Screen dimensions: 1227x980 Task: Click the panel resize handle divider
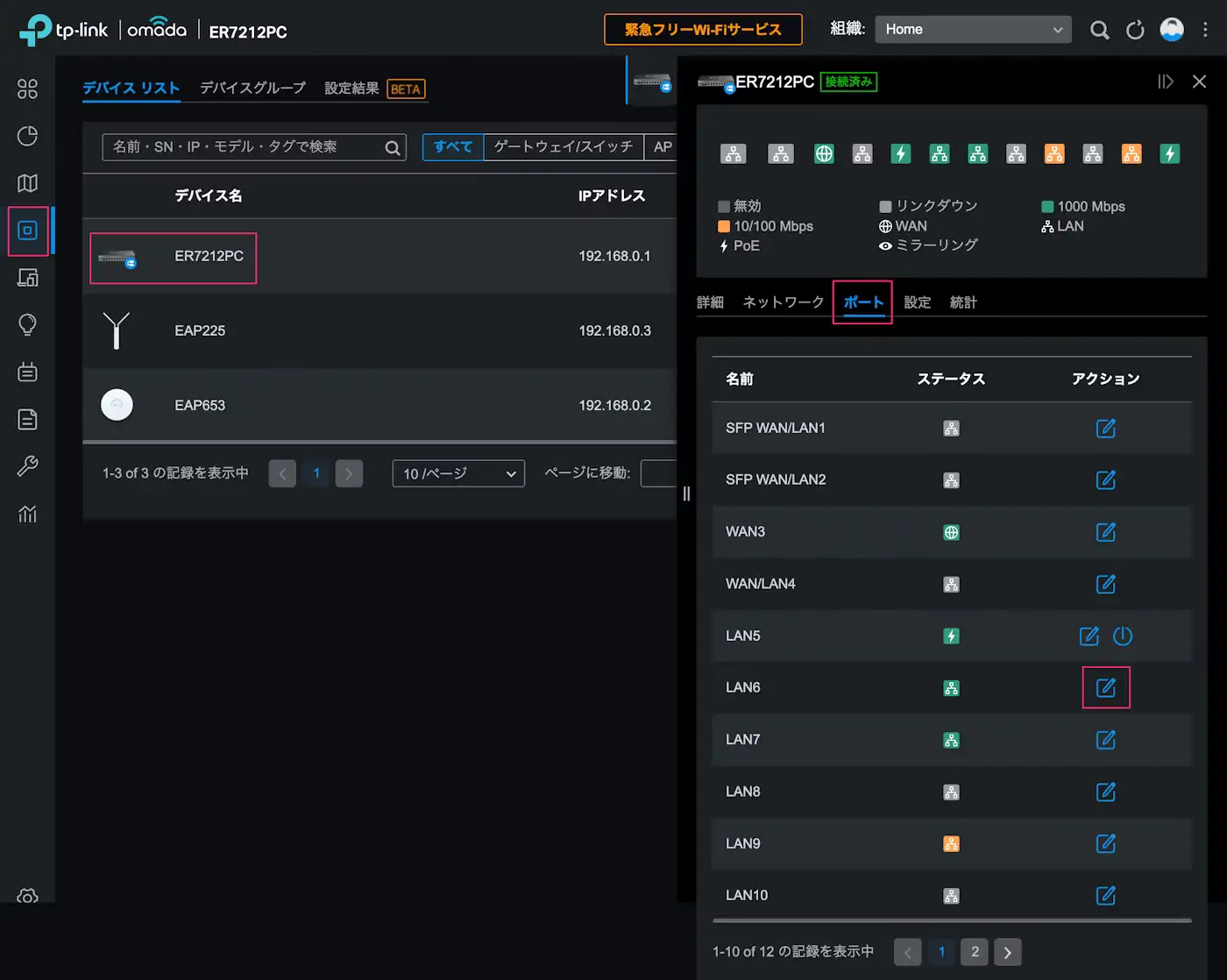tap(686, 494)
